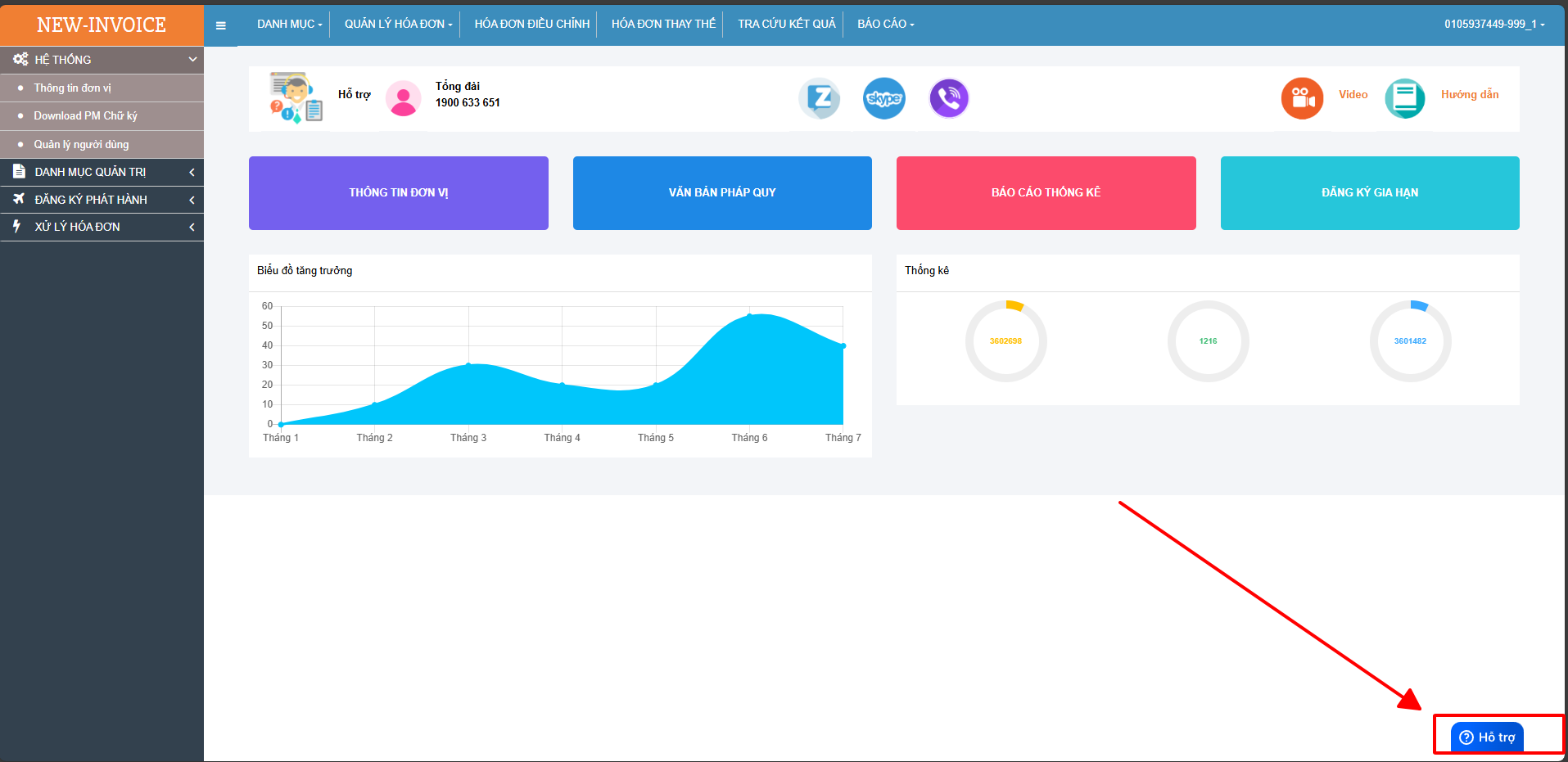The width and height of the screenshot is (1568, 762).
Task: Click the NEW-INVOICE logo
Action: pos(102,25)
